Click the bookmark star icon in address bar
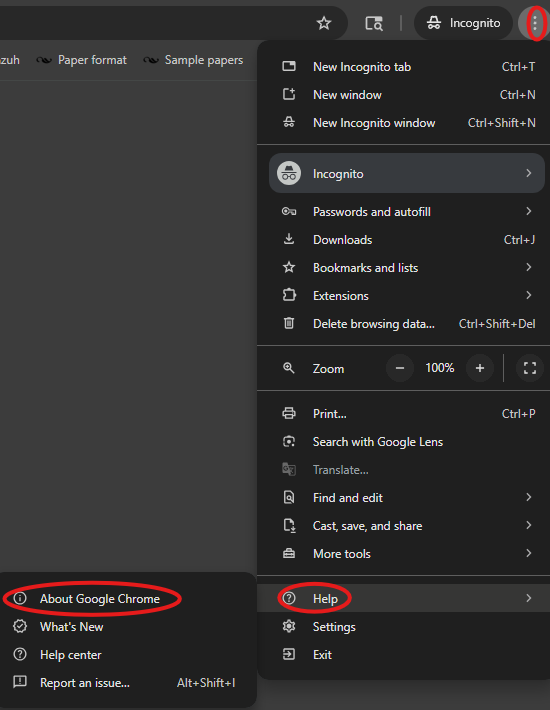 [324, 23]
